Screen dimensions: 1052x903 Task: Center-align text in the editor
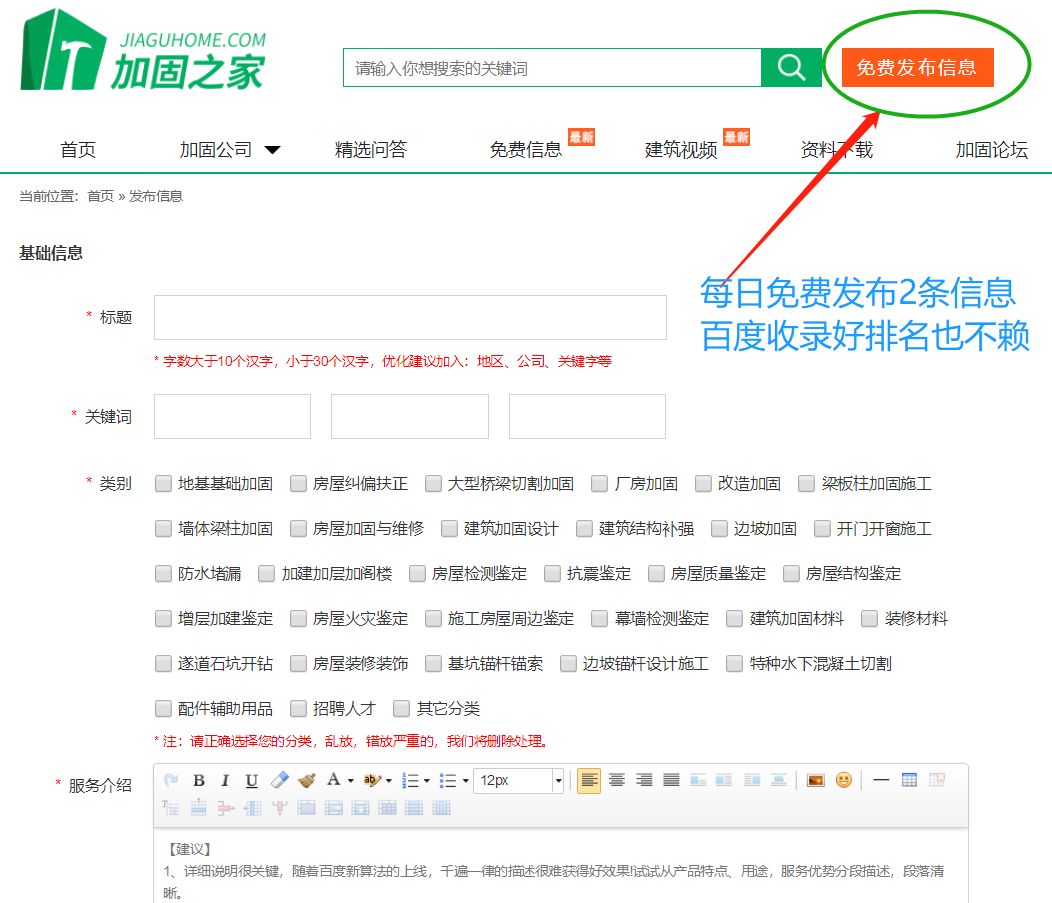tap(617, 781)
